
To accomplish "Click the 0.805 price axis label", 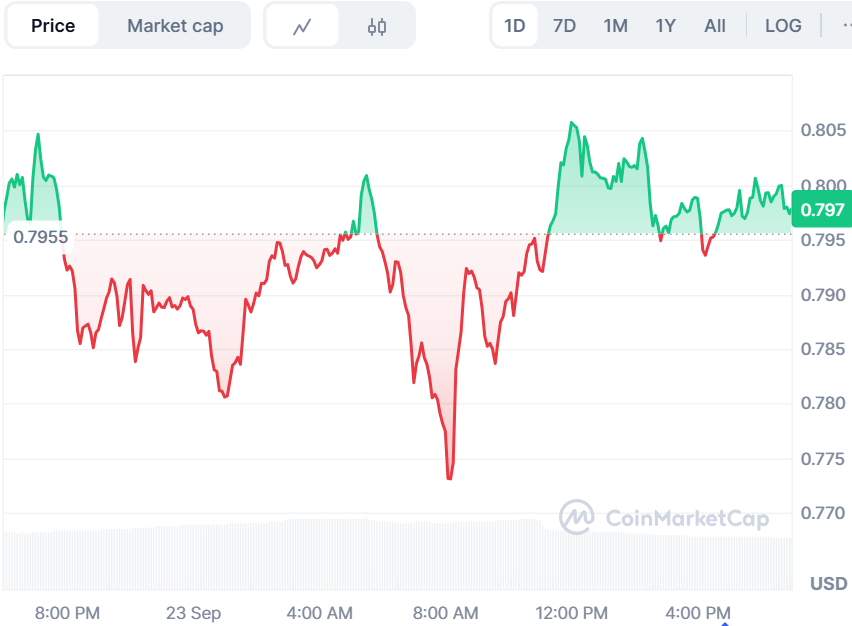I will [x=821, y=130].
